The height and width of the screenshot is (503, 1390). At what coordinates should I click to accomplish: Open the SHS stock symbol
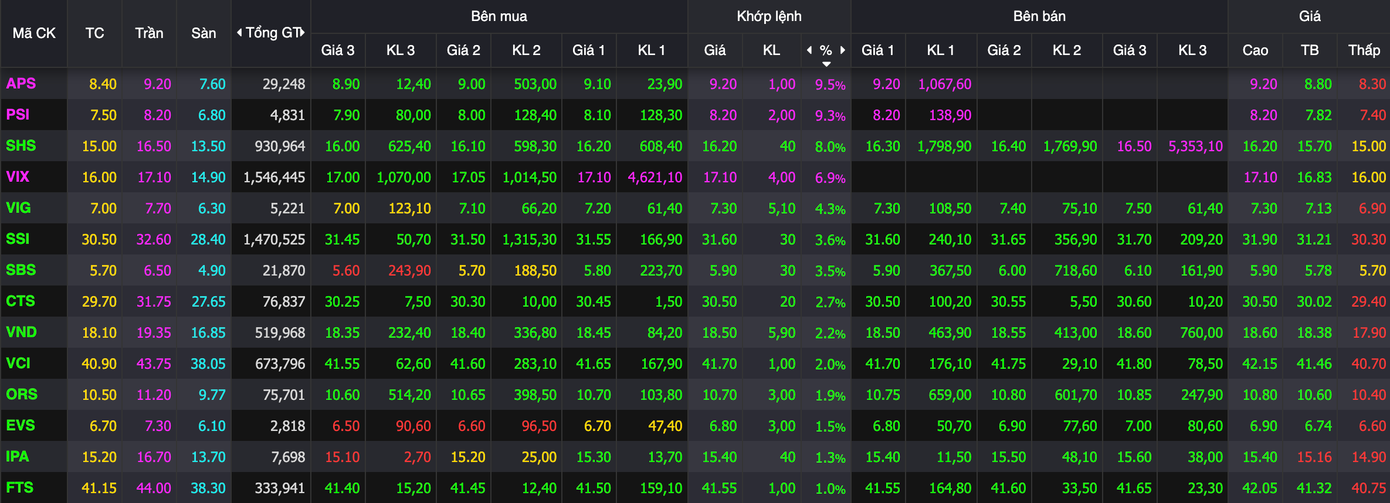21,146
